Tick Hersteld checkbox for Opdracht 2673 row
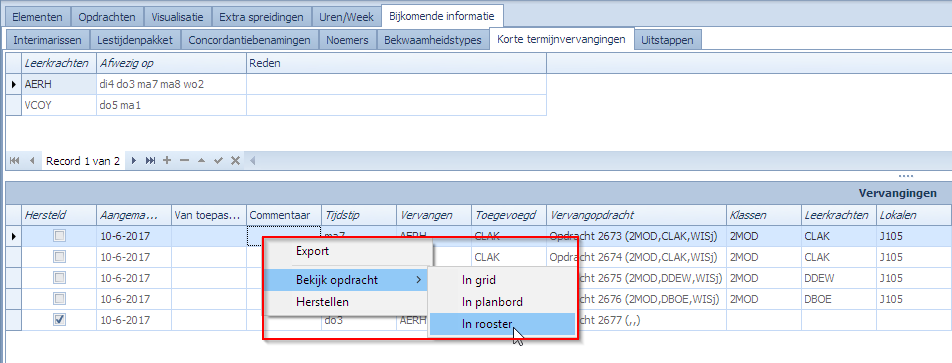The width and height of the screenshot is (952, 363). 60,236
